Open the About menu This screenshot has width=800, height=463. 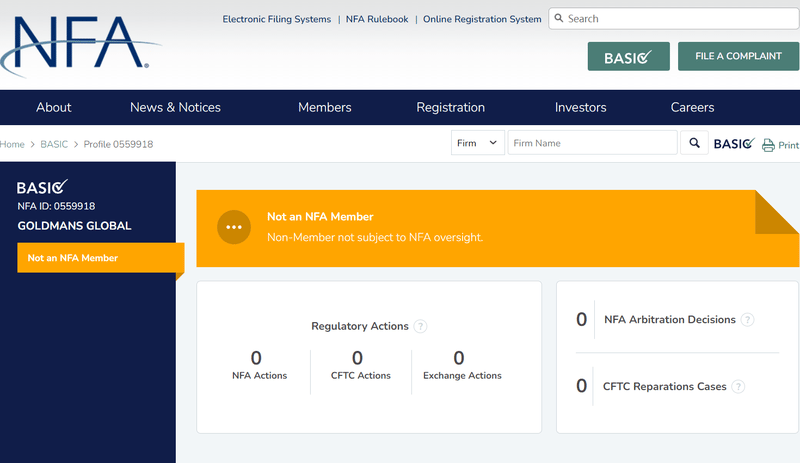tap(54, 107)
